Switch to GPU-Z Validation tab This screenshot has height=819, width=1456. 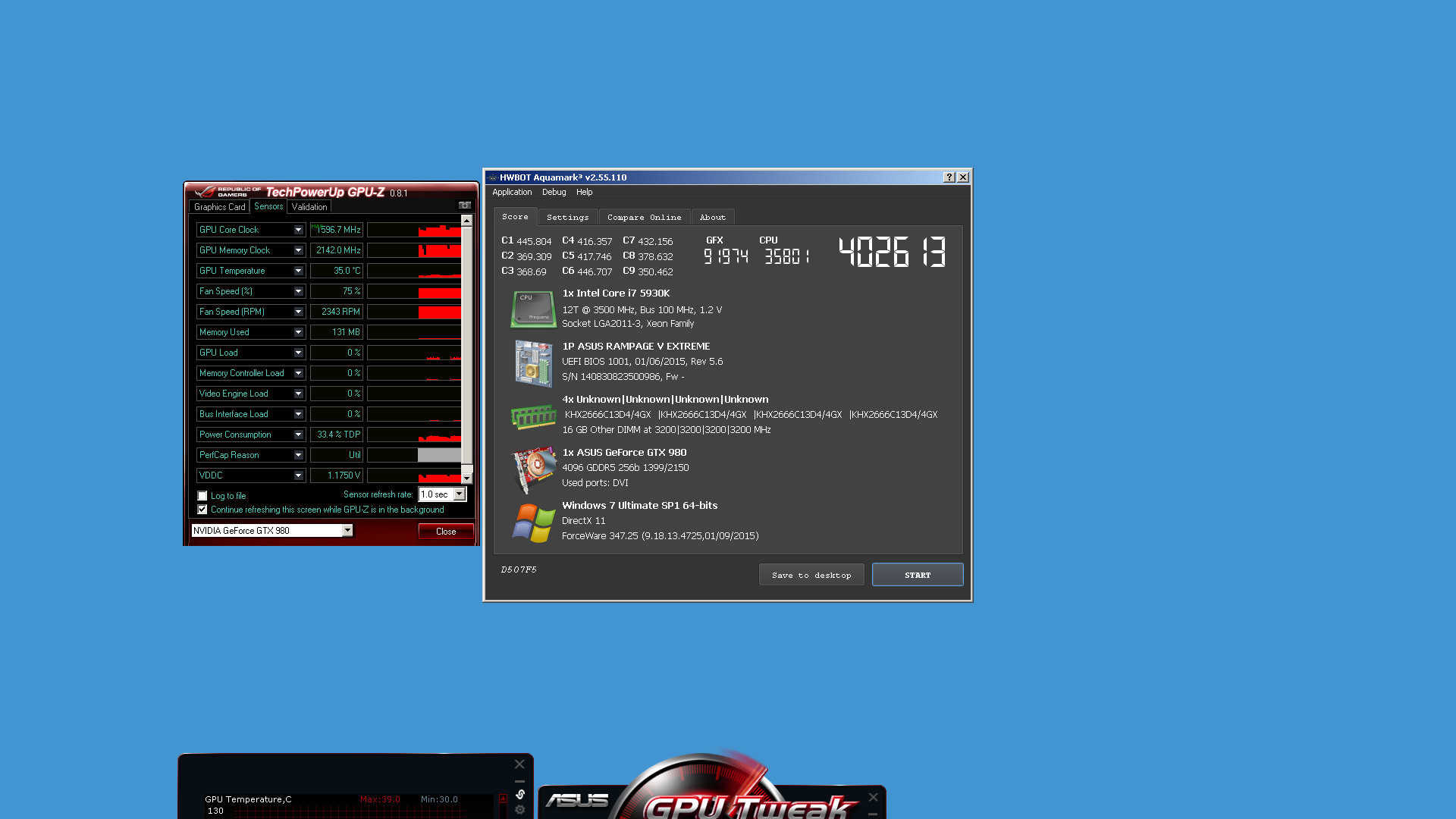pyautogui.click(x=309, y=207)
